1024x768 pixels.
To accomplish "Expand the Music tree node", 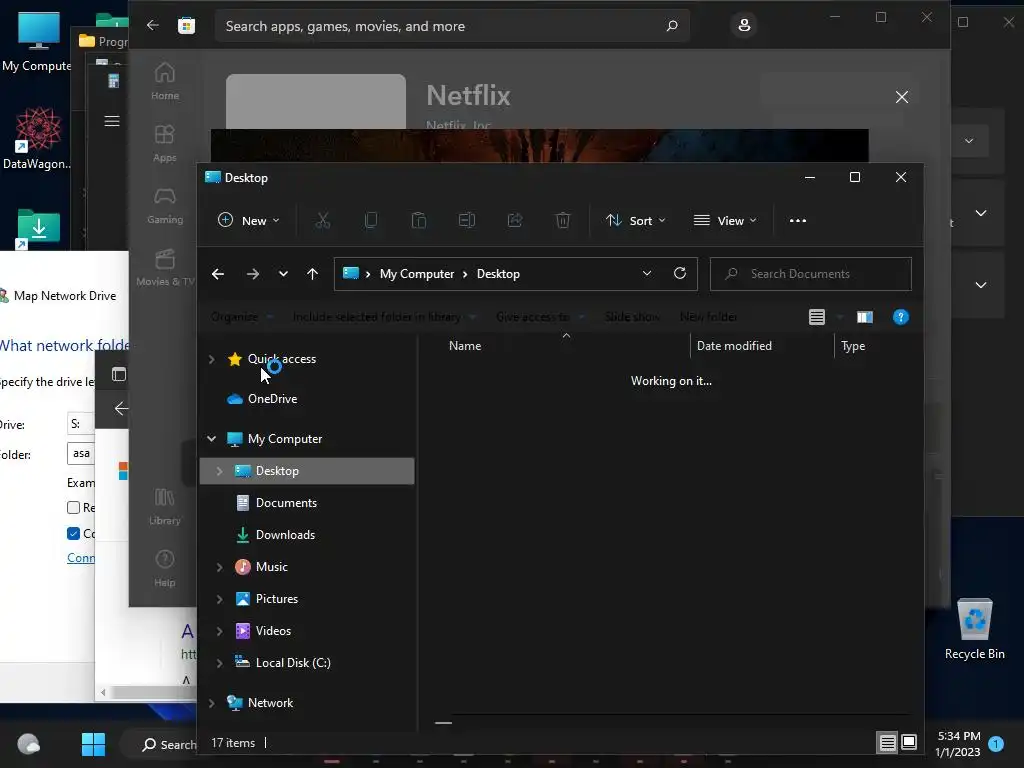I will click(x=219, y=567).
